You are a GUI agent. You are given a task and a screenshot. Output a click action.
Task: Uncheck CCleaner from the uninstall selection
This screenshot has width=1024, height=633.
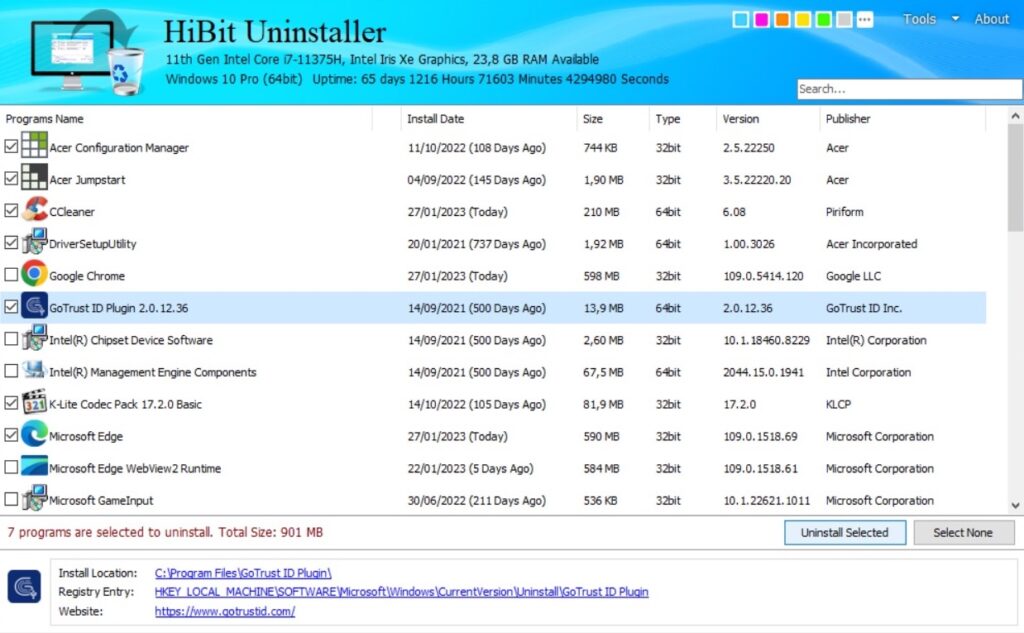[11, 211]
